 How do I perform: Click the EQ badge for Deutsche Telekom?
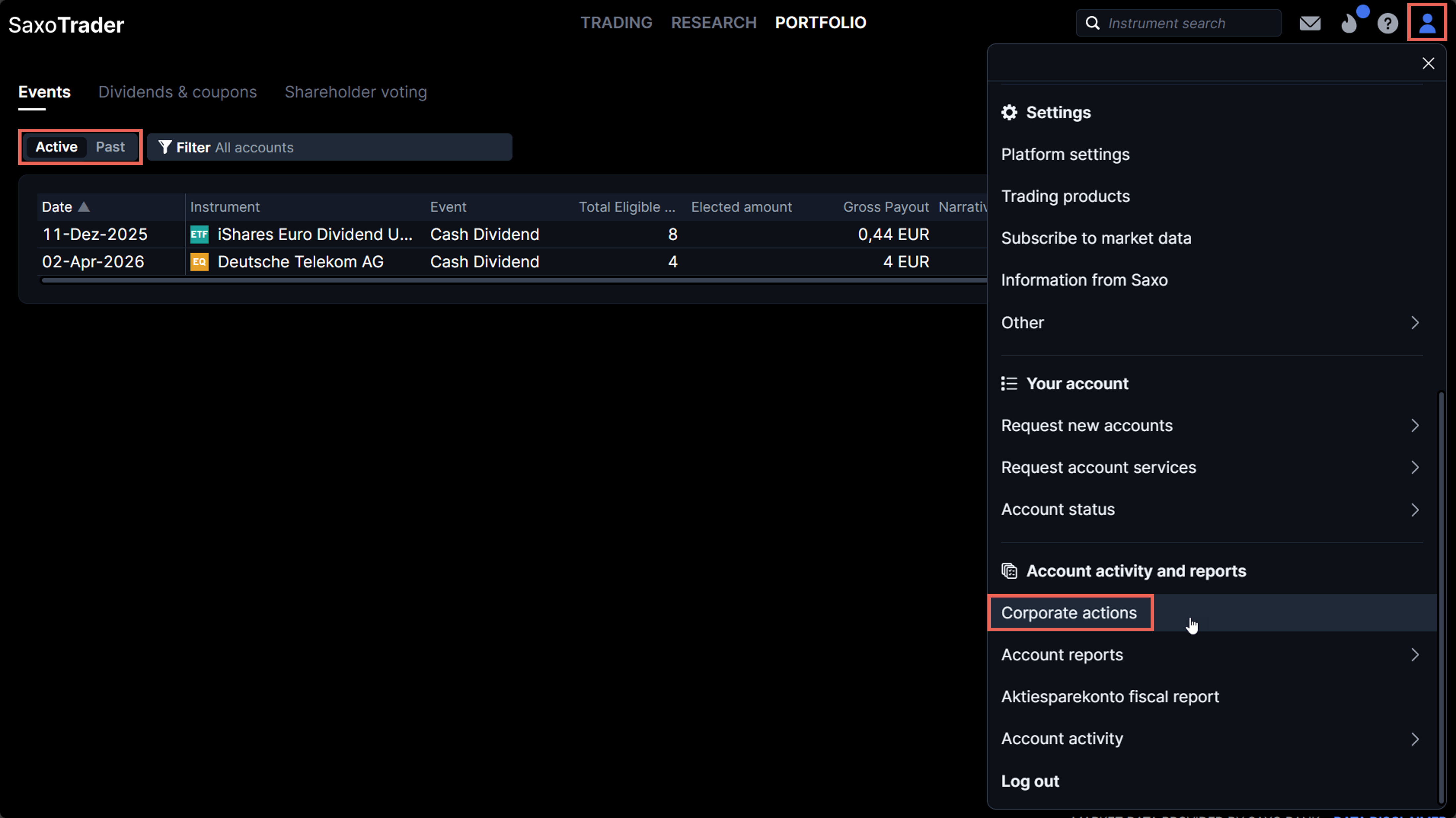[199, 262]
